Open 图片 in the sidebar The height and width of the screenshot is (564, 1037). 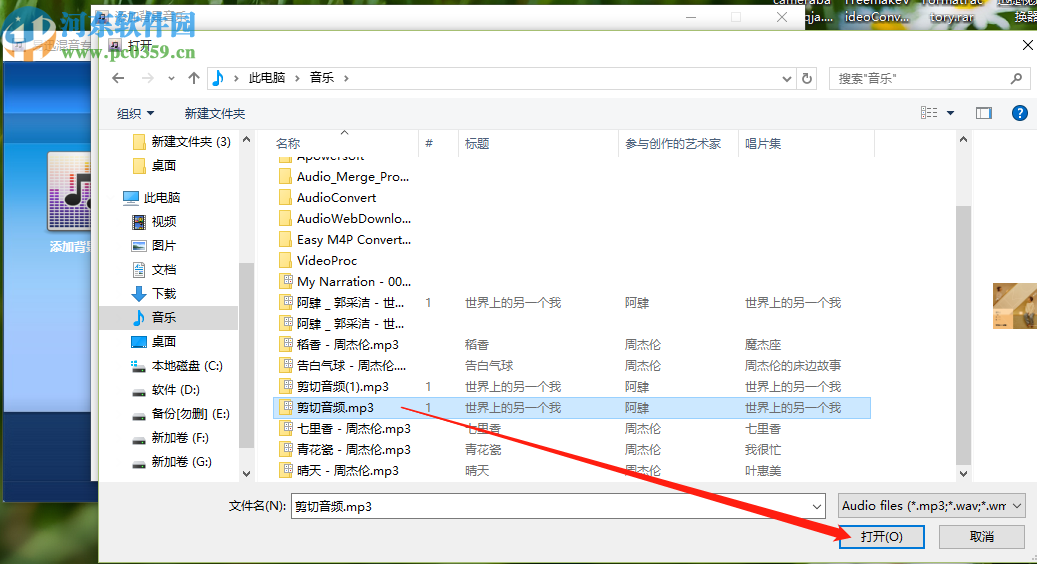(x=154, y=246)
